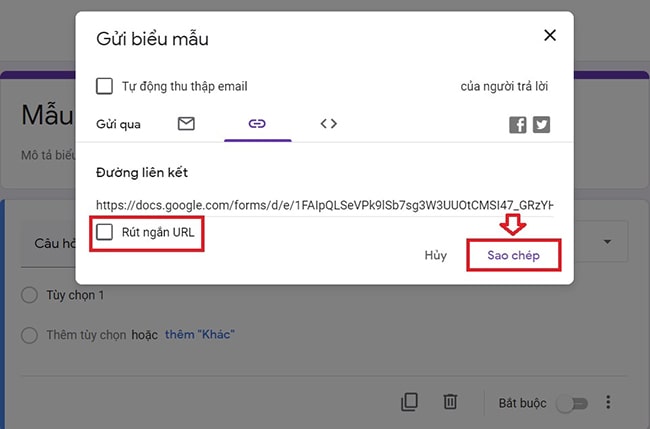This screenshot has width=650, height=429.
Task: Expand the question type dropdown arrow
Action: point(607,242)
